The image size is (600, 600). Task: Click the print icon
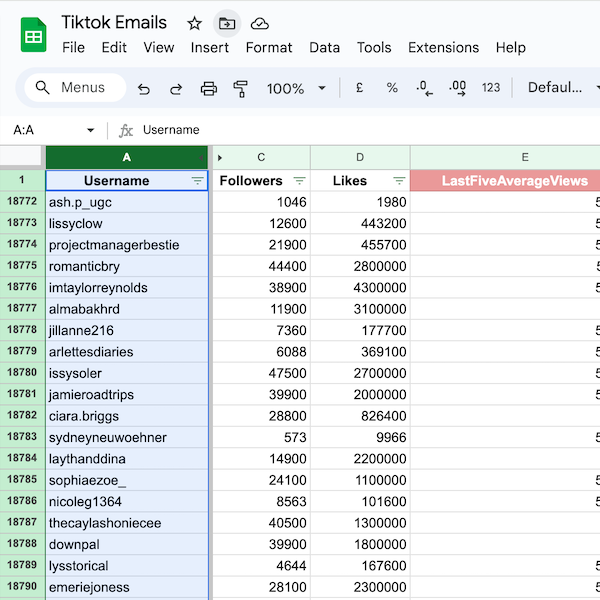[209, 88]
